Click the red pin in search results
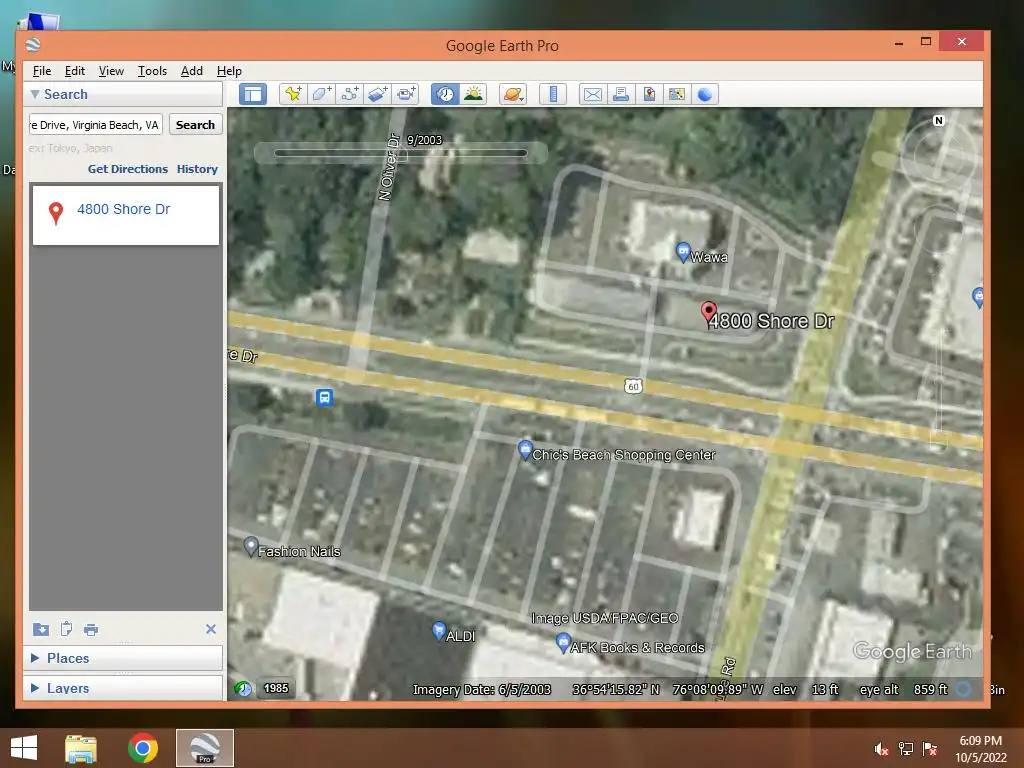Image resolution: width=1024 pixels, height=768 pixels. (56, 213)
